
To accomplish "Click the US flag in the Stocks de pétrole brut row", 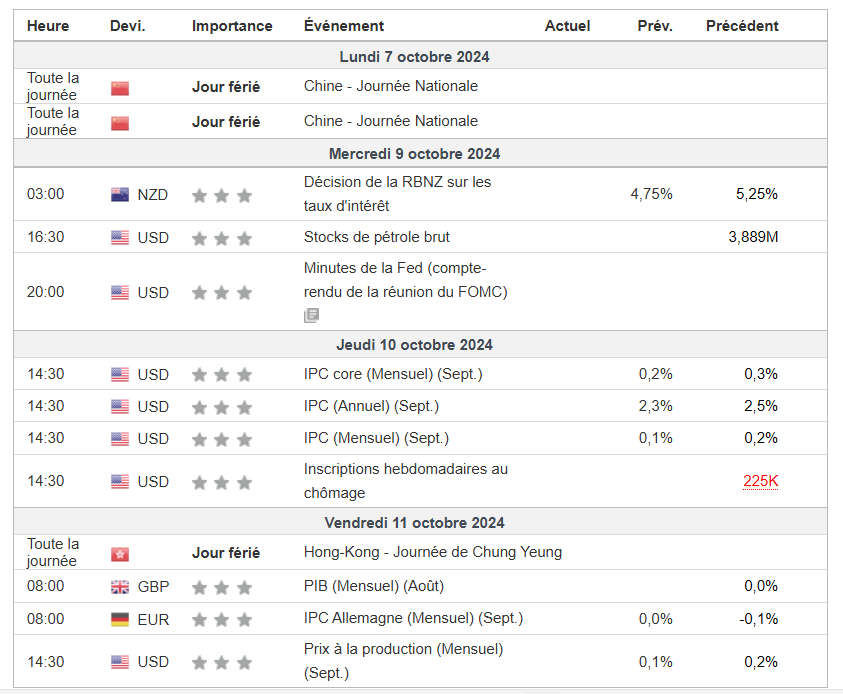I will point(120,238).
